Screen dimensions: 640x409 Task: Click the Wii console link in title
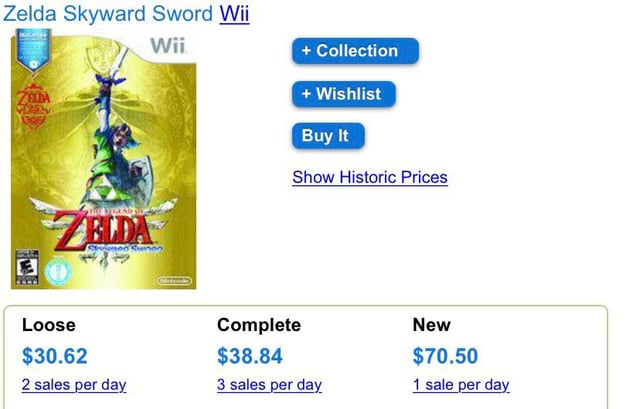tap(233, 14)
